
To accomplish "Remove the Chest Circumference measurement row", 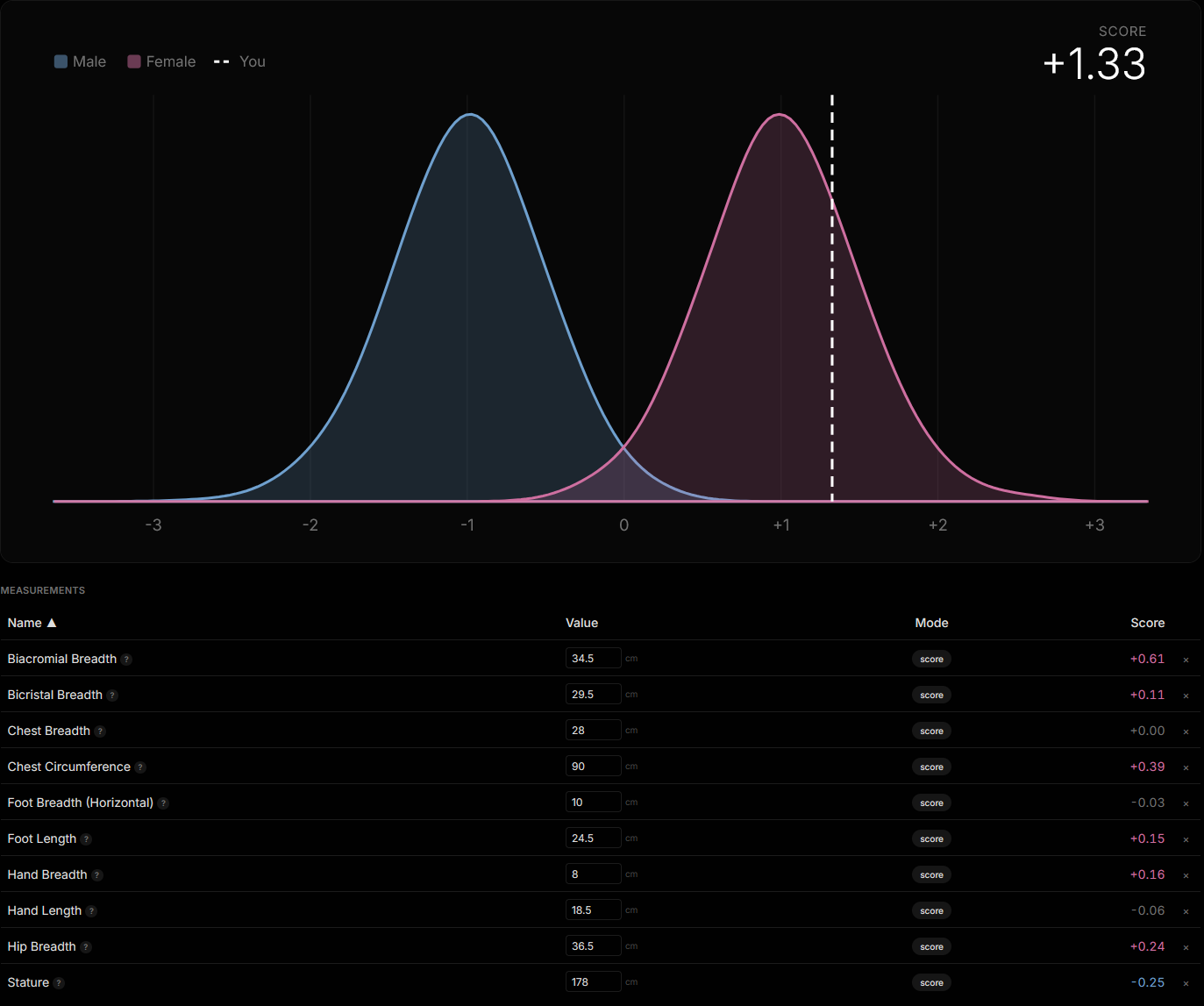I will click(x=1186, y=767).
